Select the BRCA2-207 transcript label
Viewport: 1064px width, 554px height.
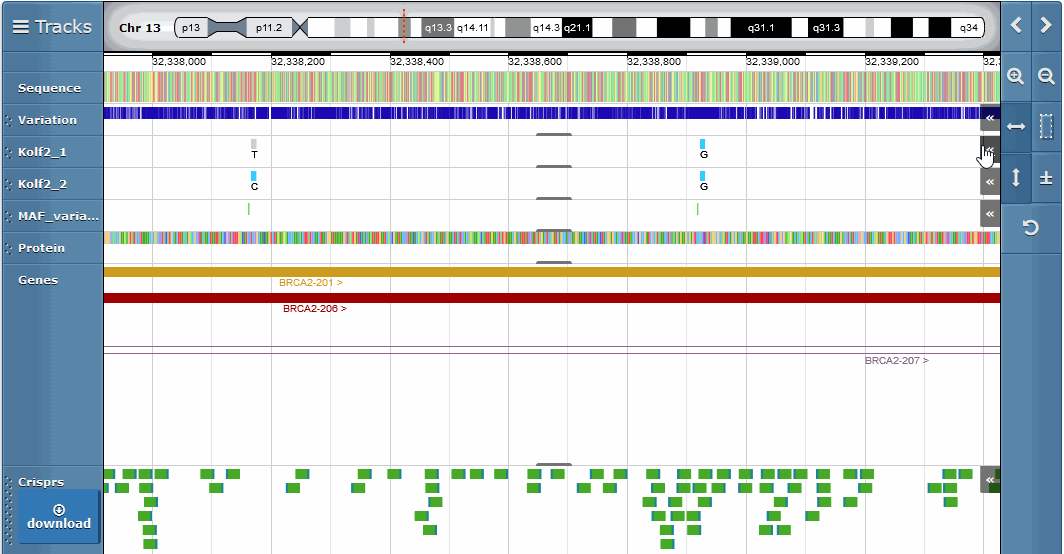tap(896, 360)
